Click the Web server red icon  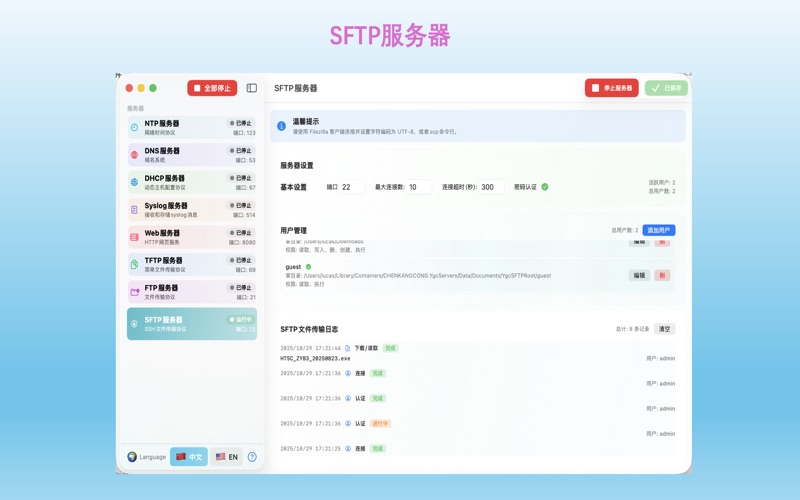point(134,237)
